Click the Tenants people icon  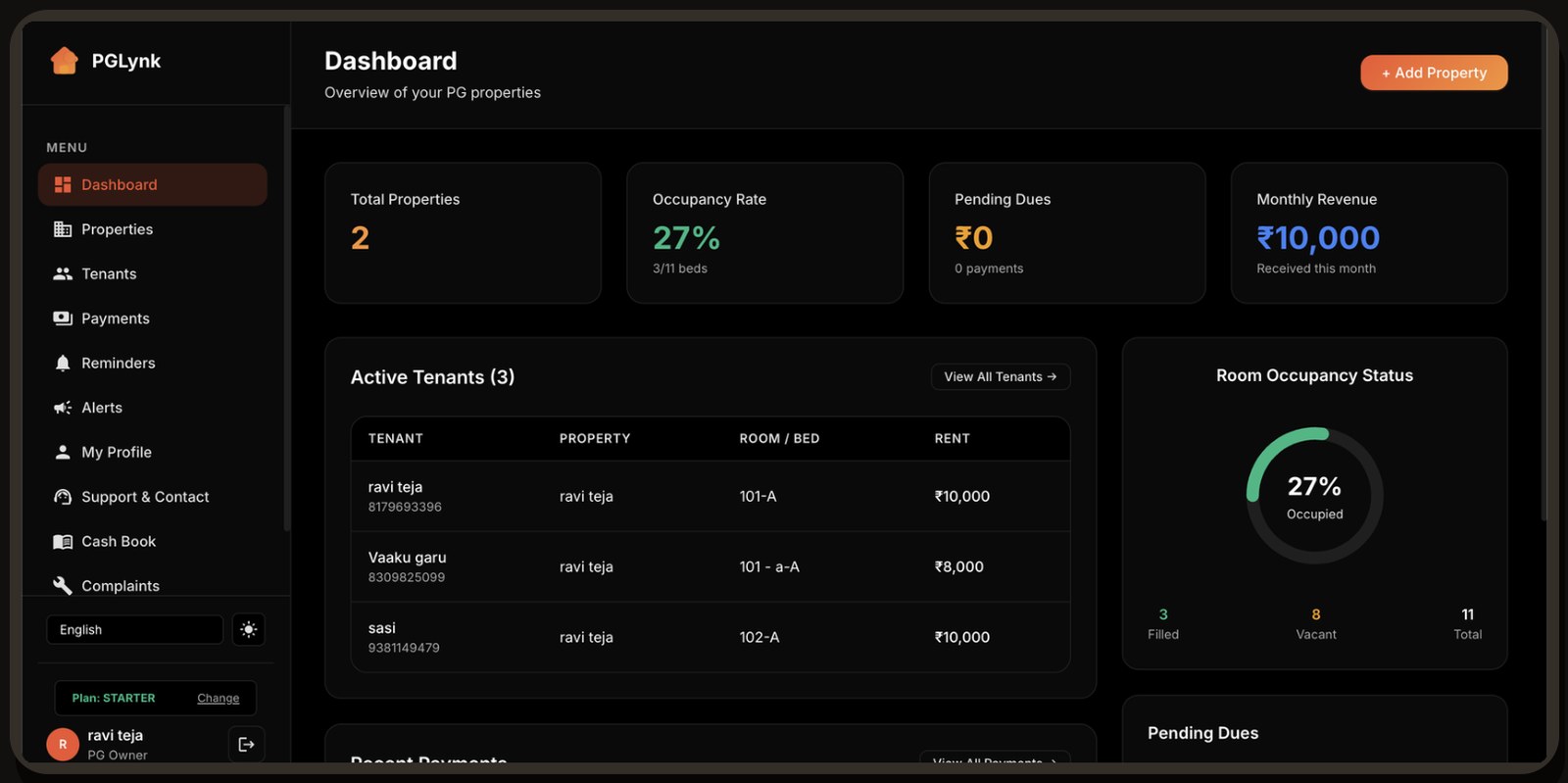(x=63, y=274)
